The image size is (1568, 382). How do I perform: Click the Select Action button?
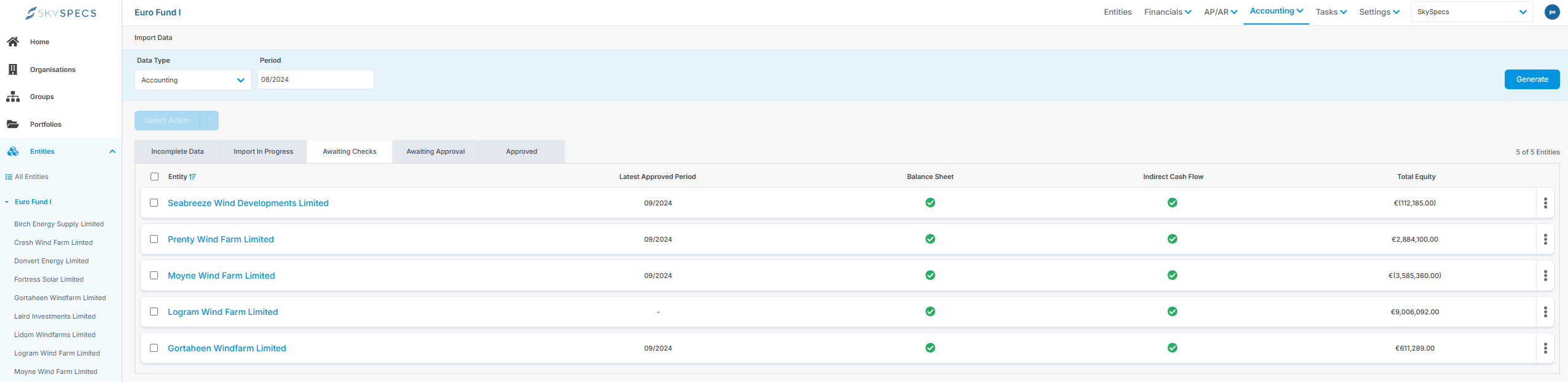(167, 121)
